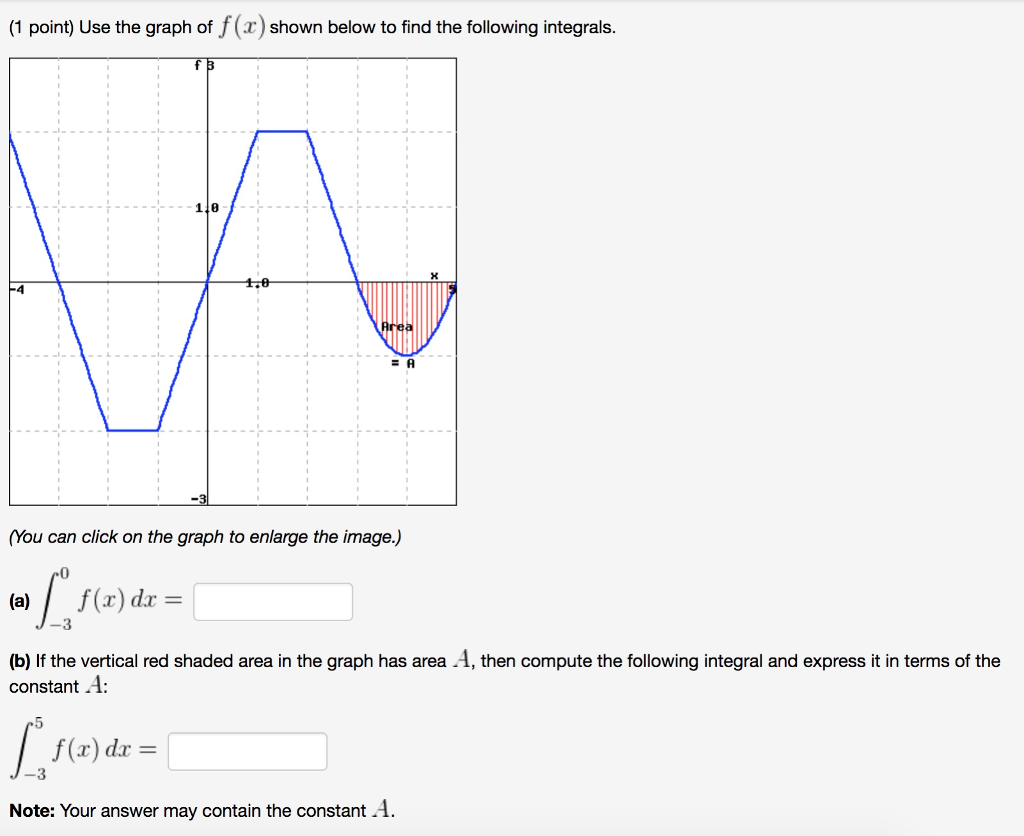Click the integral expression in part (b)

(80, 748)
